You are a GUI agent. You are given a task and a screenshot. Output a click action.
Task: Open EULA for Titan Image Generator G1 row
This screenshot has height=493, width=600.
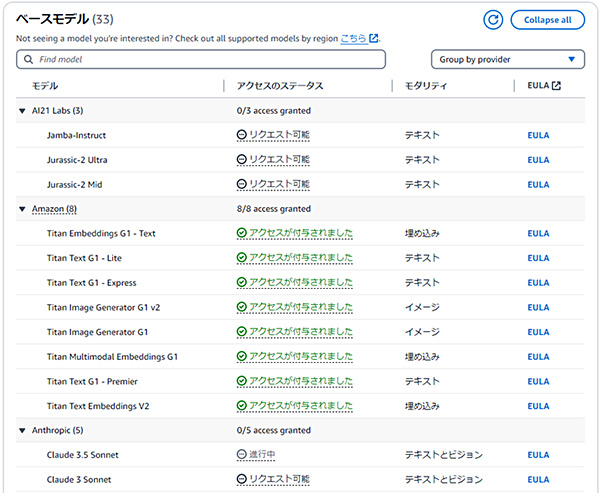tap(538, 332)
